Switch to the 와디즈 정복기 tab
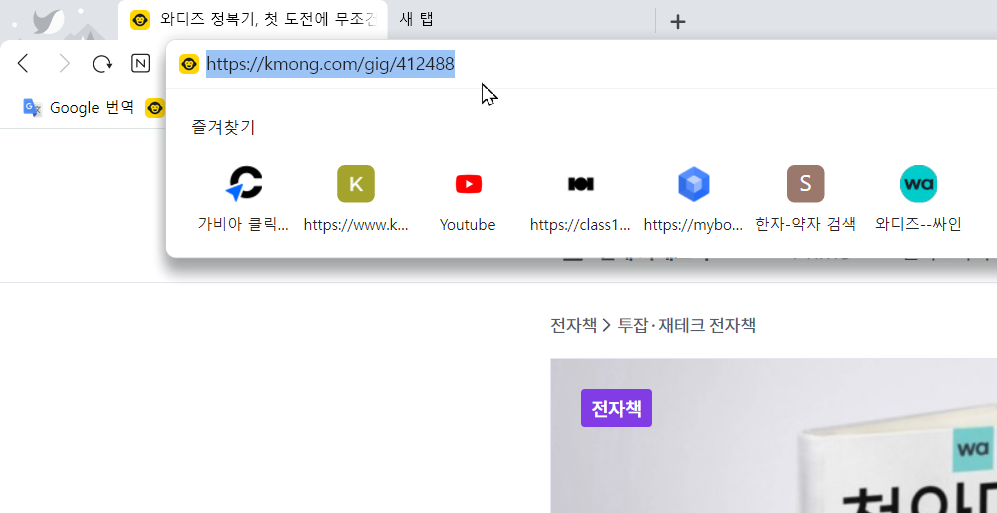This screenshot has width=997, height=513. pyautogui.click(x=253, y=20)
